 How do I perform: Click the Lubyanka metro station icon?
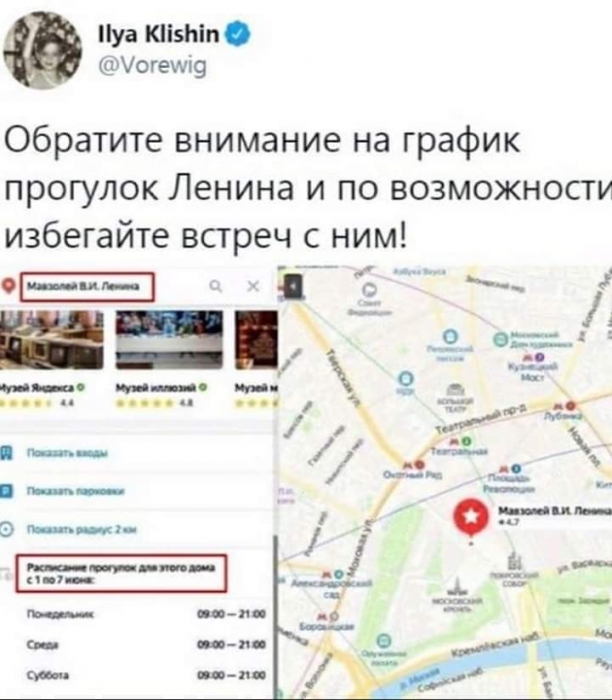click(565, 406)
